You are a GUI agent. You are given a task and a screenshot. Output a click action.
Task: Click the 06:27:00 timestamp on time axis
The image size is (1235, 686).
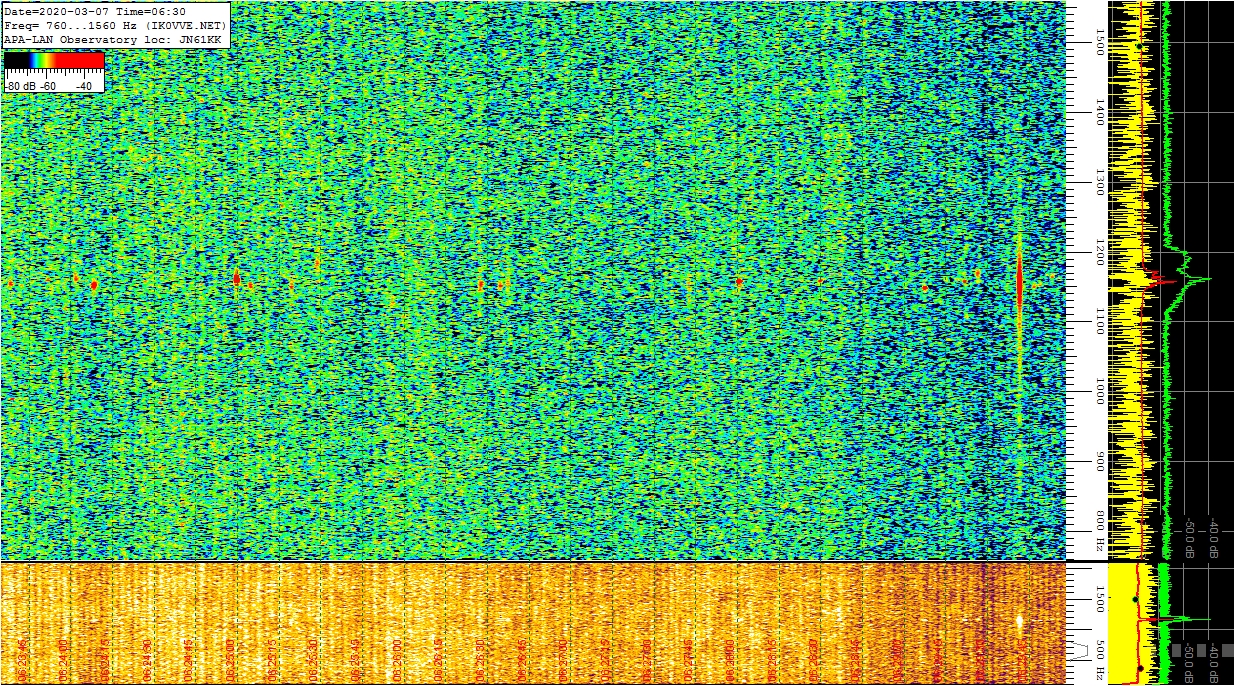[x=563, y=660]
